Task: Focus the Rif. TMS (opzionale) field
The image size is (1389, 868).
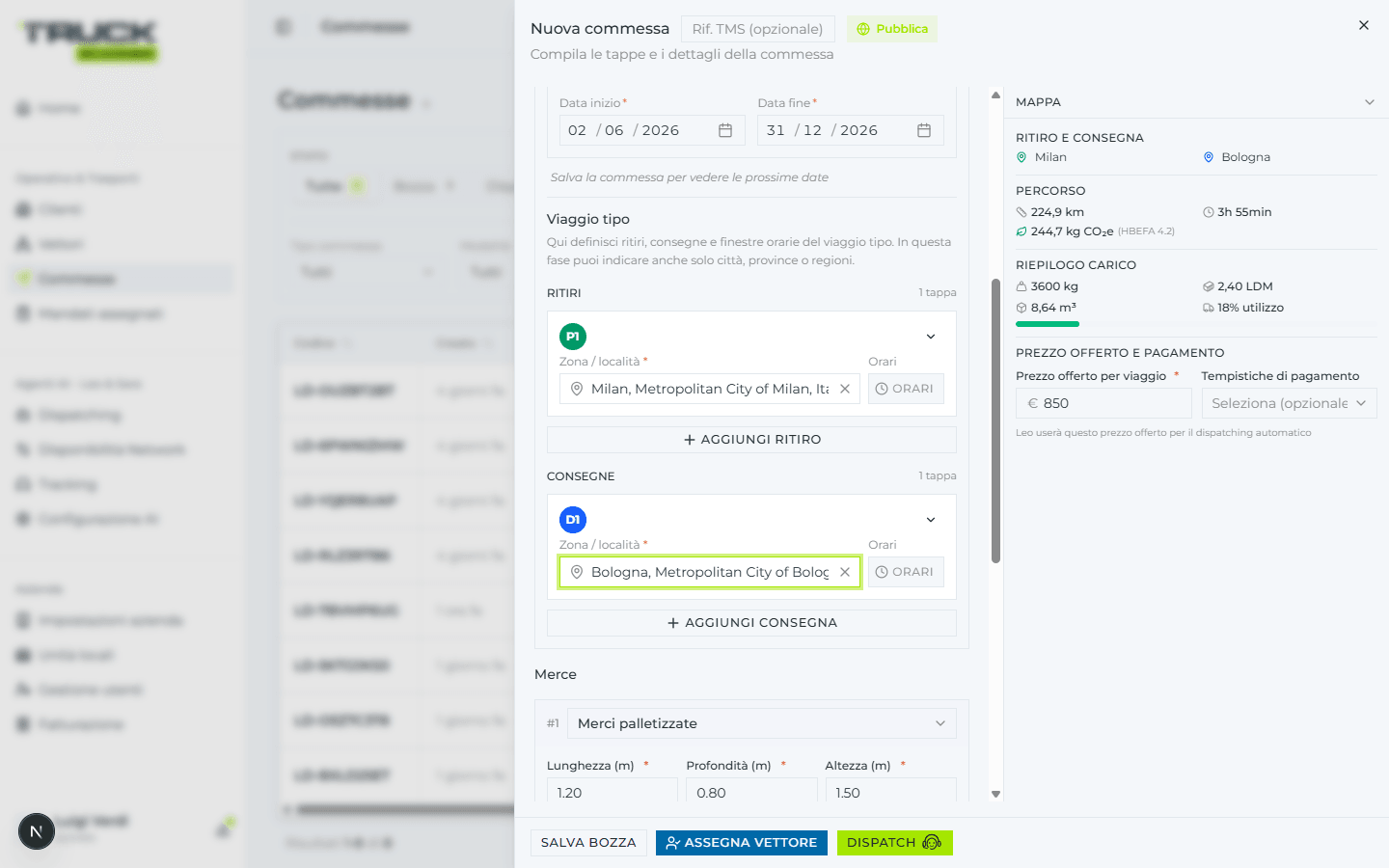Action: pos(757,29)
